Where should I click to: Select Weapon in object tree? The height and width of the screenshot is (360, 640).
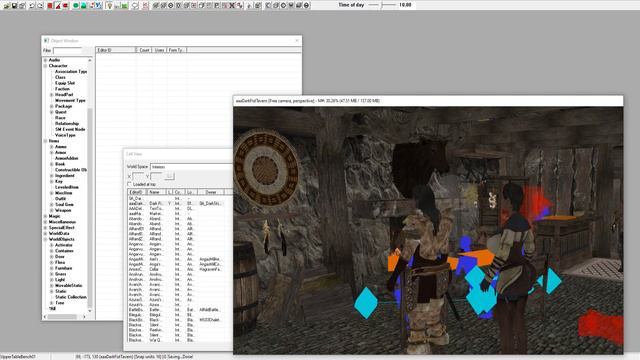[63, 210]
